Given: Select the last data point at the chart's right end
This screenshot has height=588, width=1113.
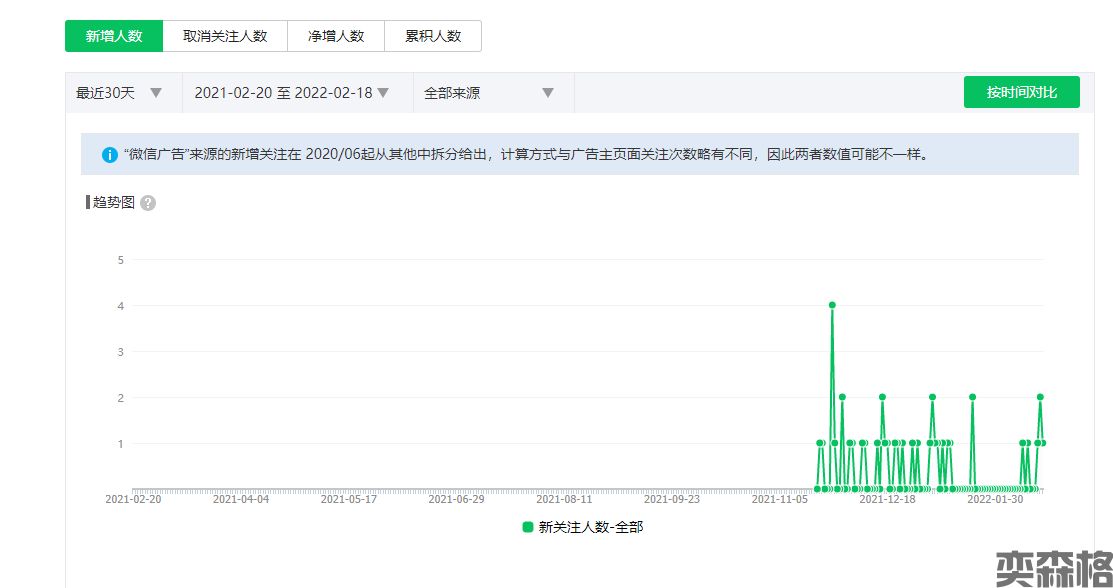Looking at the screenshot, I should [x=1043, y=443].
